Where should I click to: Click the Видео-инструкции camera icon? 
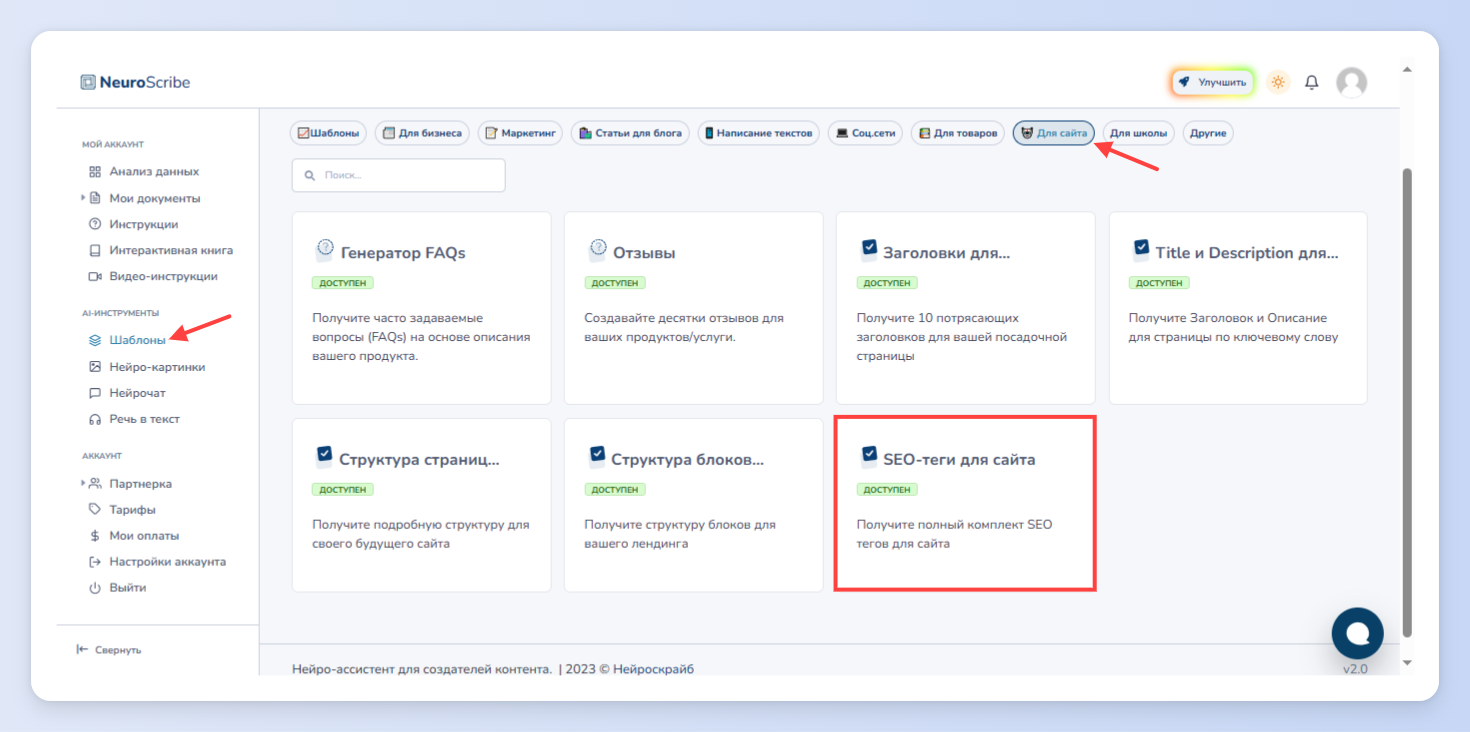point(95,276)
